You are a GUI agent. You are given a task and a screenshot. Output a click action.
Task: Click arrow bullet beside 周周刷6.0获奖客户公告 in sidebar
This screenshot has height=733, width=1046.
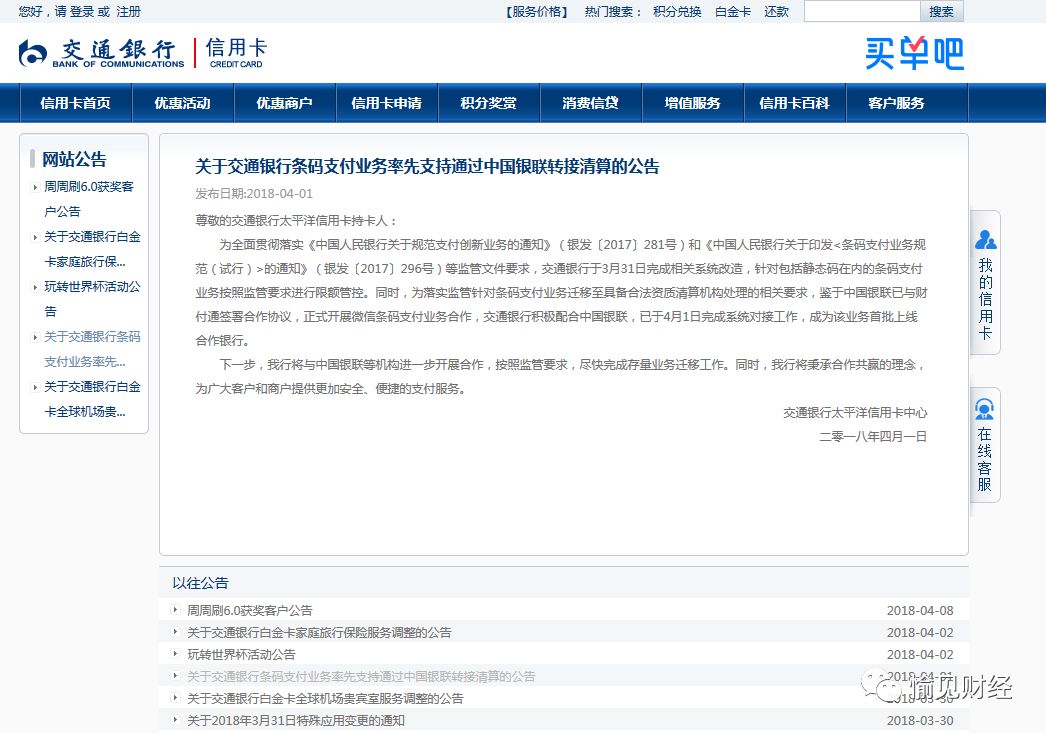pyautogui.click(x=35, y=187)
